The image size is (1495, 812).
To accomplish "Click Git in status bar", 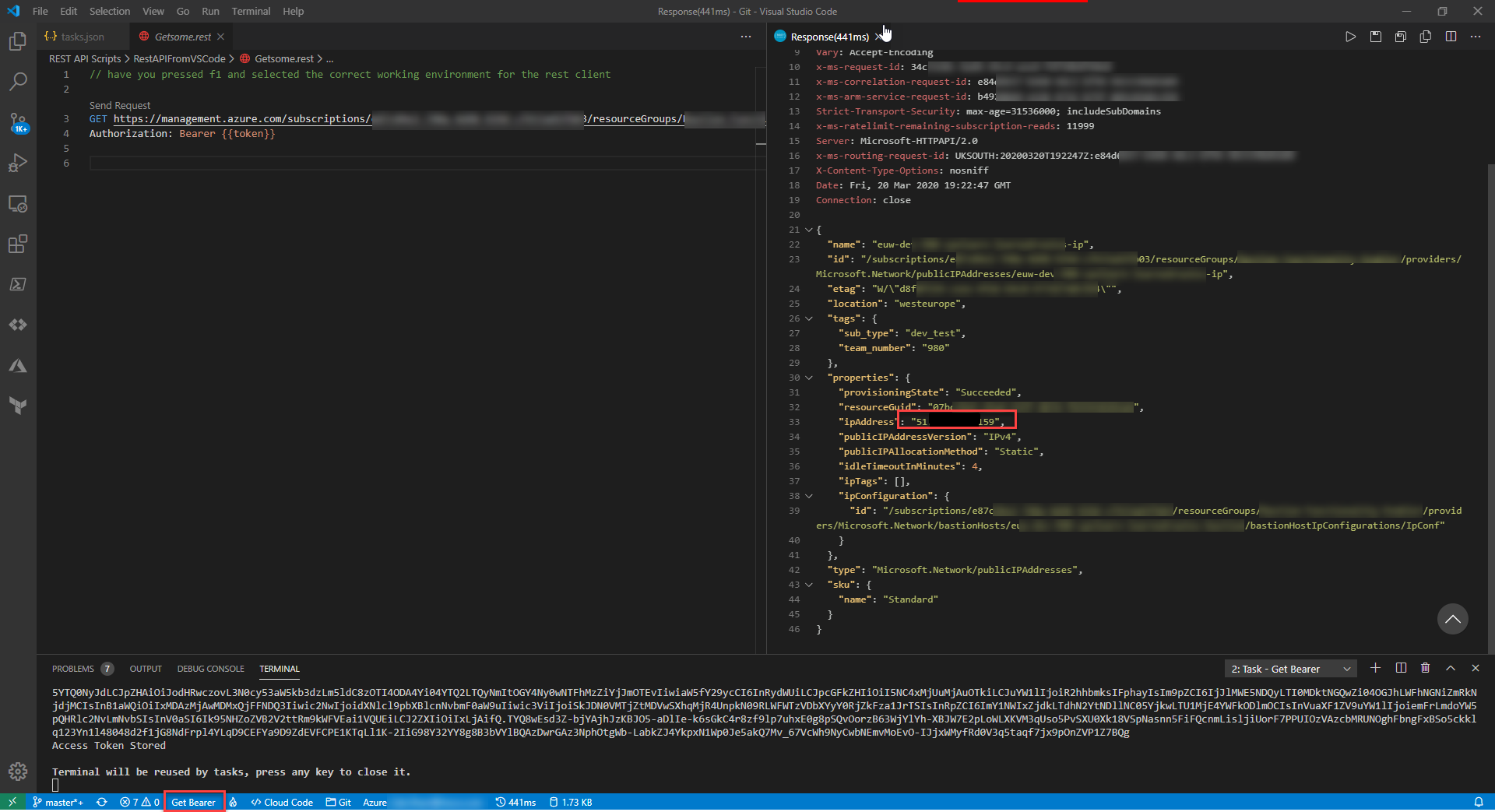I will (339, 803).
